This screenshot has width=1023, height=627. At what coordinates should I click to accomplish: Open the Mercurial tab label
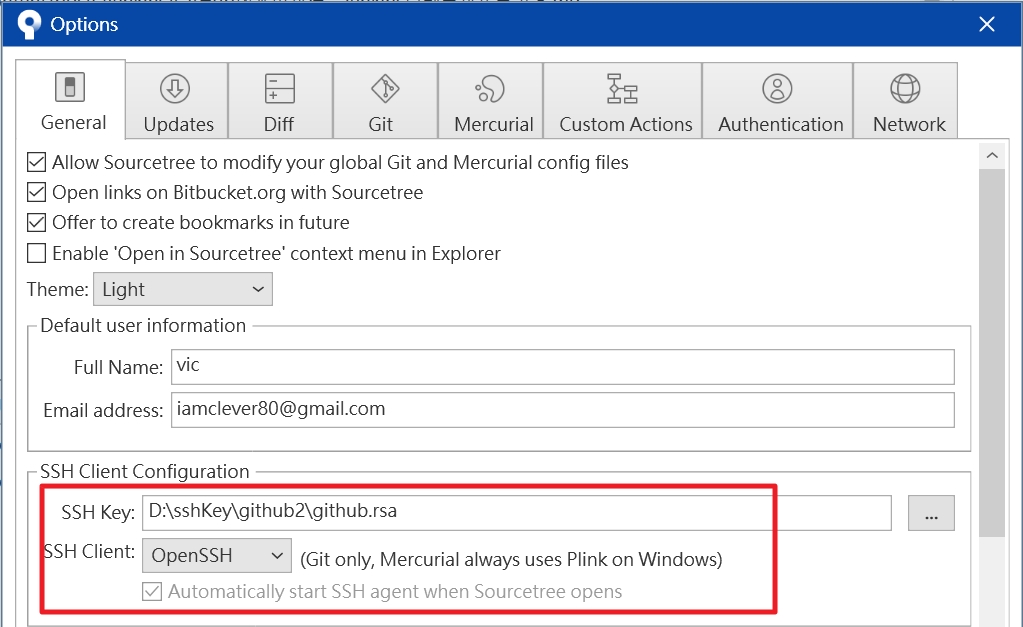[494, 124]
